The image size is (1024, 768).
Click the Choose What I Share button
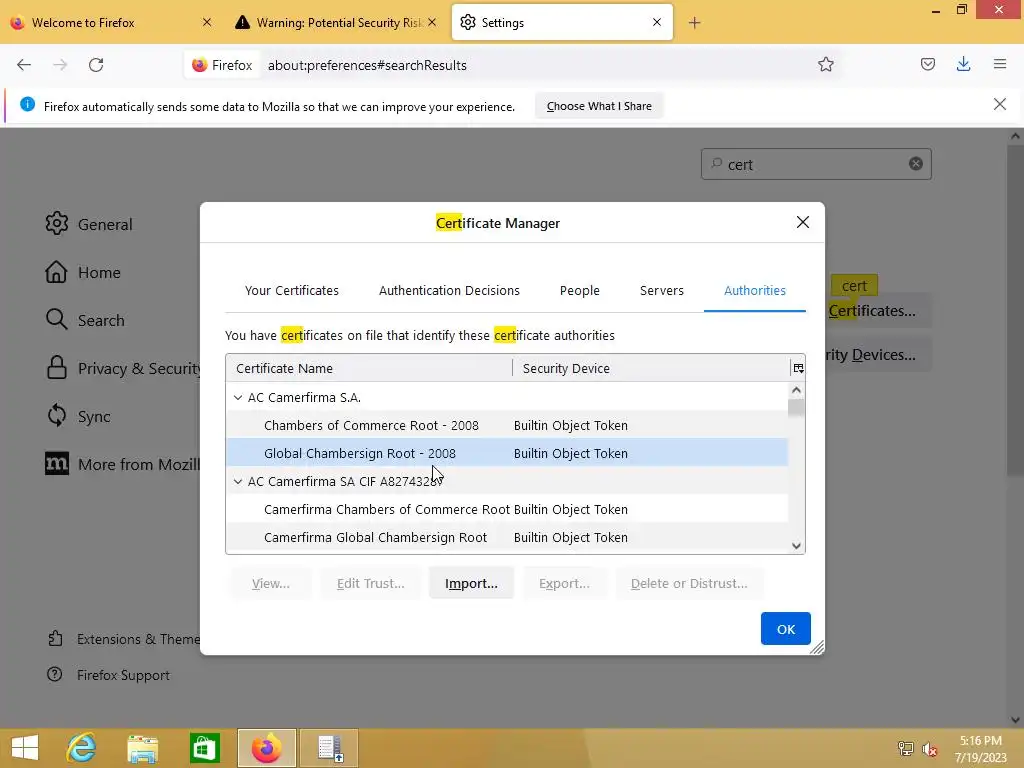tap(599, 106)
